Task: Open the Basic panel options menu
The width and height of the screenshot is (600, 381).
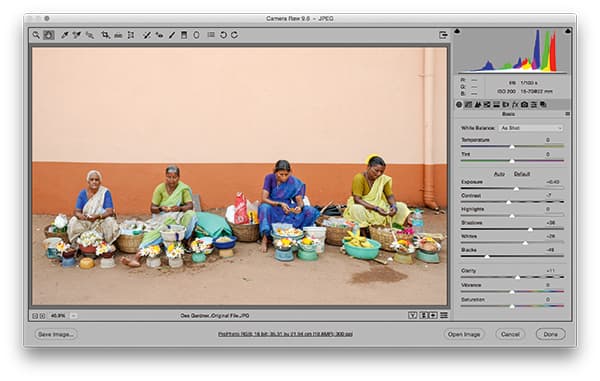Action: (567, 114)
